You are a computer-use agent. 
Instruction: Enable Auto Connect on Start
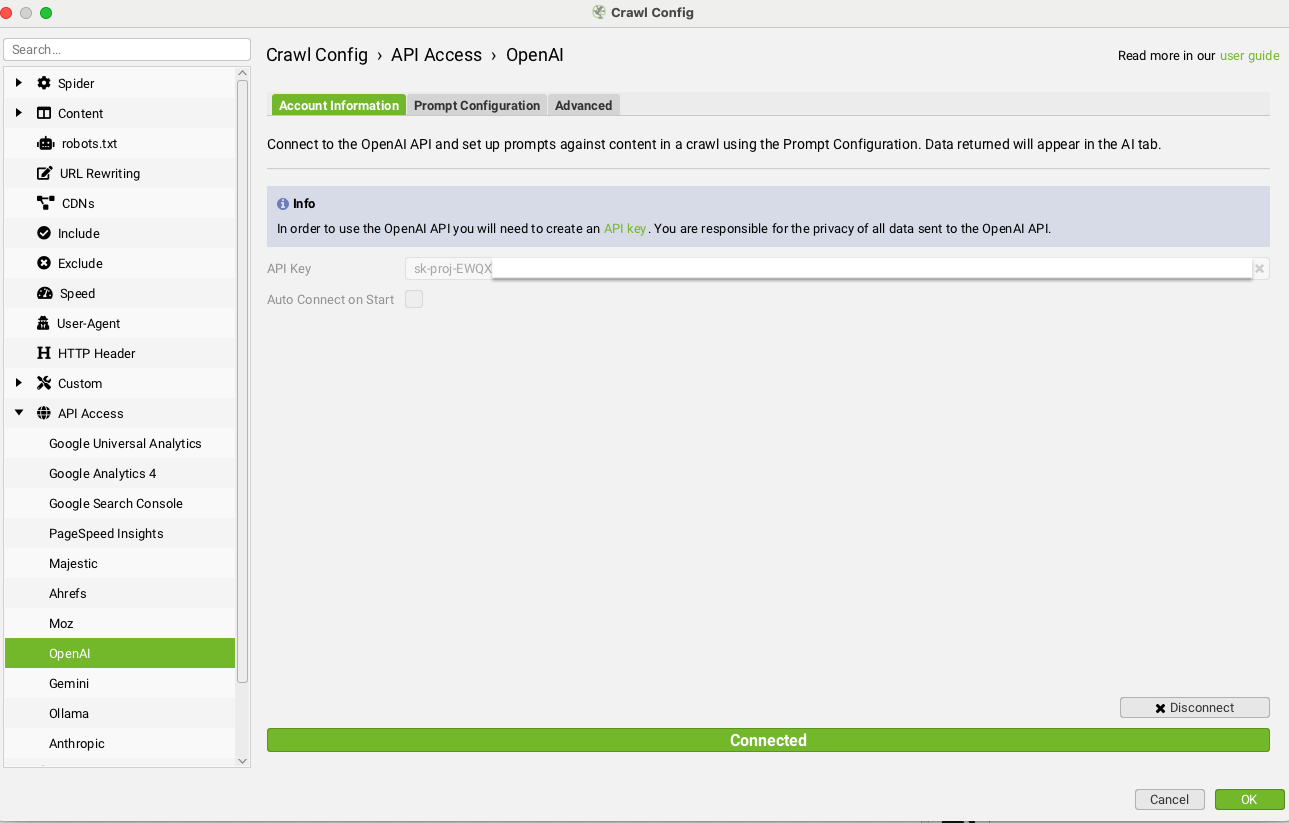point(413,299)
